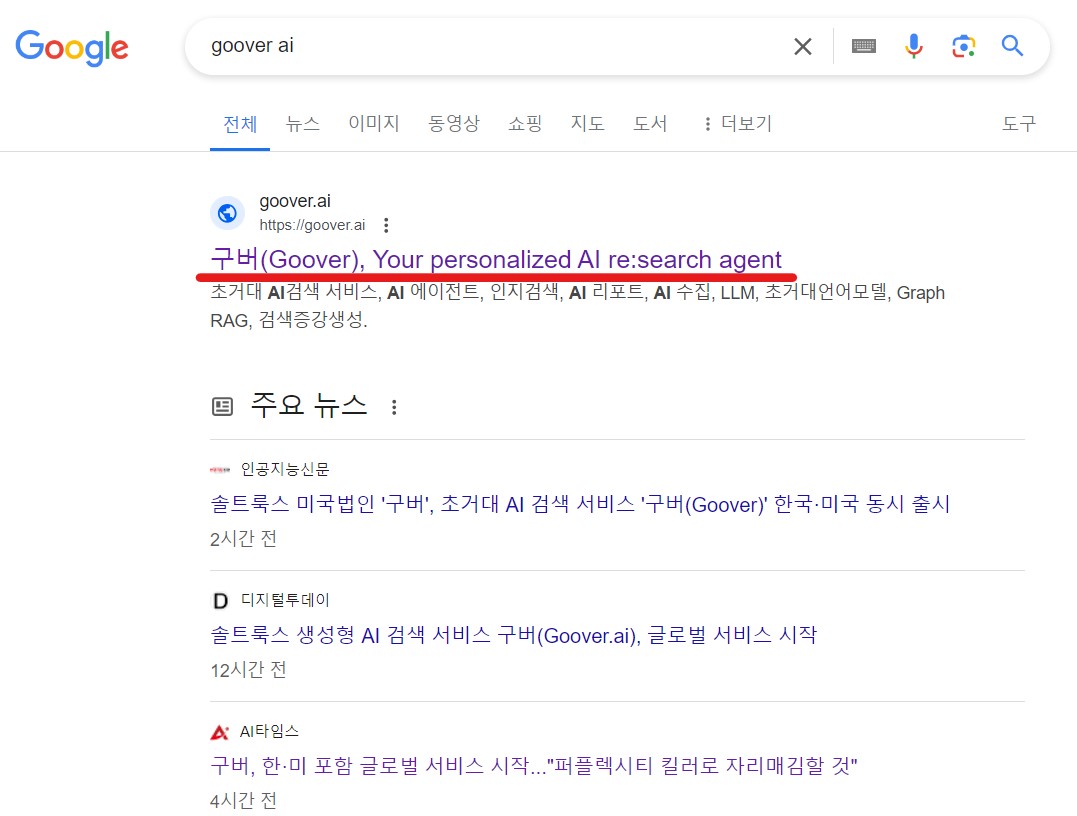
Task: Click the 디지털투데이 D logo
Action: (x=220, y=601)
